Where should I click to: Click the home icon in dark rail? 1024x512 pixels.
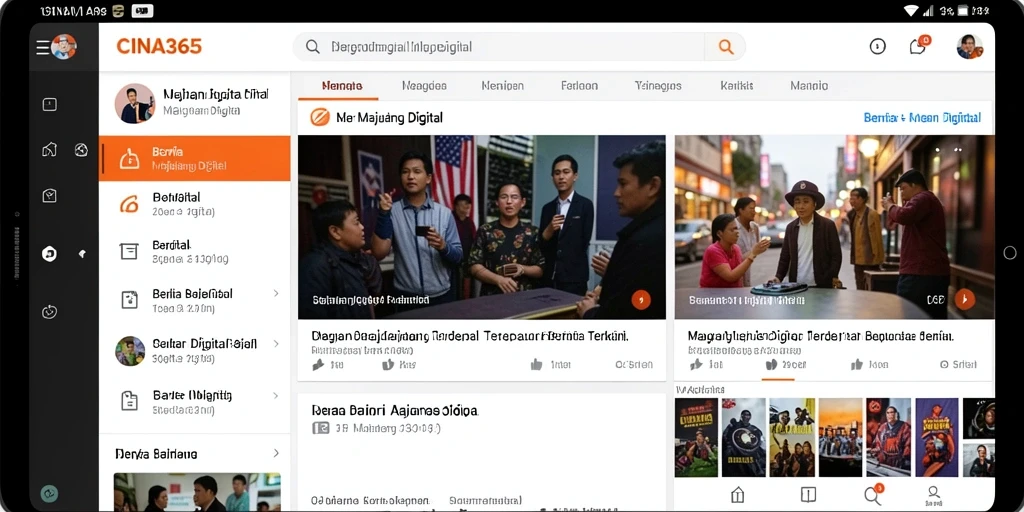point(50,150)
